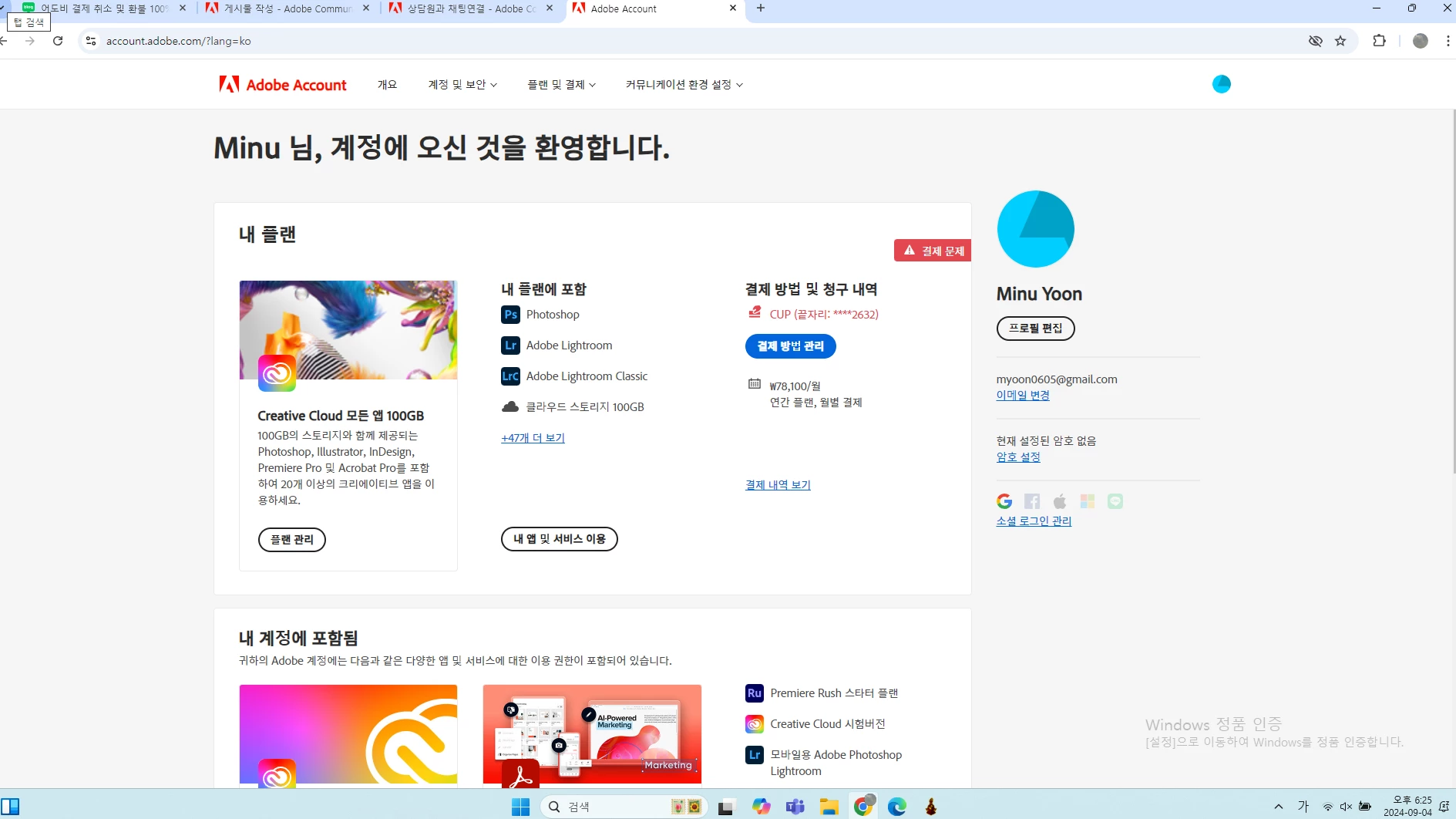Click the Apple social login icon
The image size is (1456, 819).
pos(1060,501)
